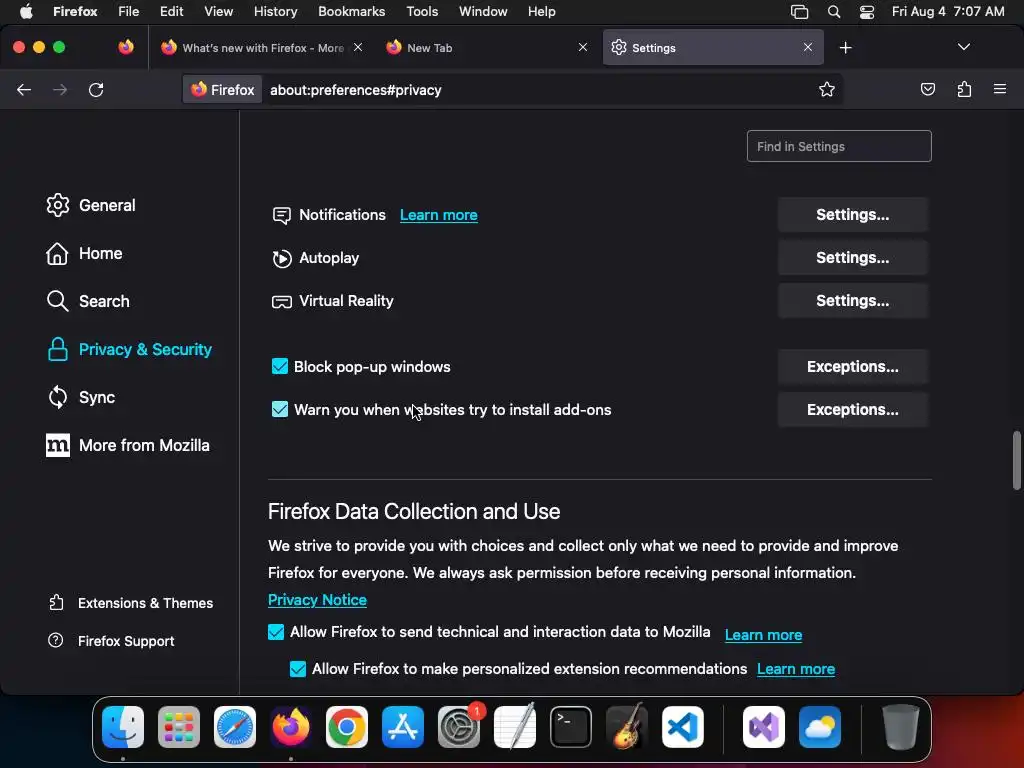Open Learn more link beside Notifications
The image size is (1024, 768).
(438, 215)
